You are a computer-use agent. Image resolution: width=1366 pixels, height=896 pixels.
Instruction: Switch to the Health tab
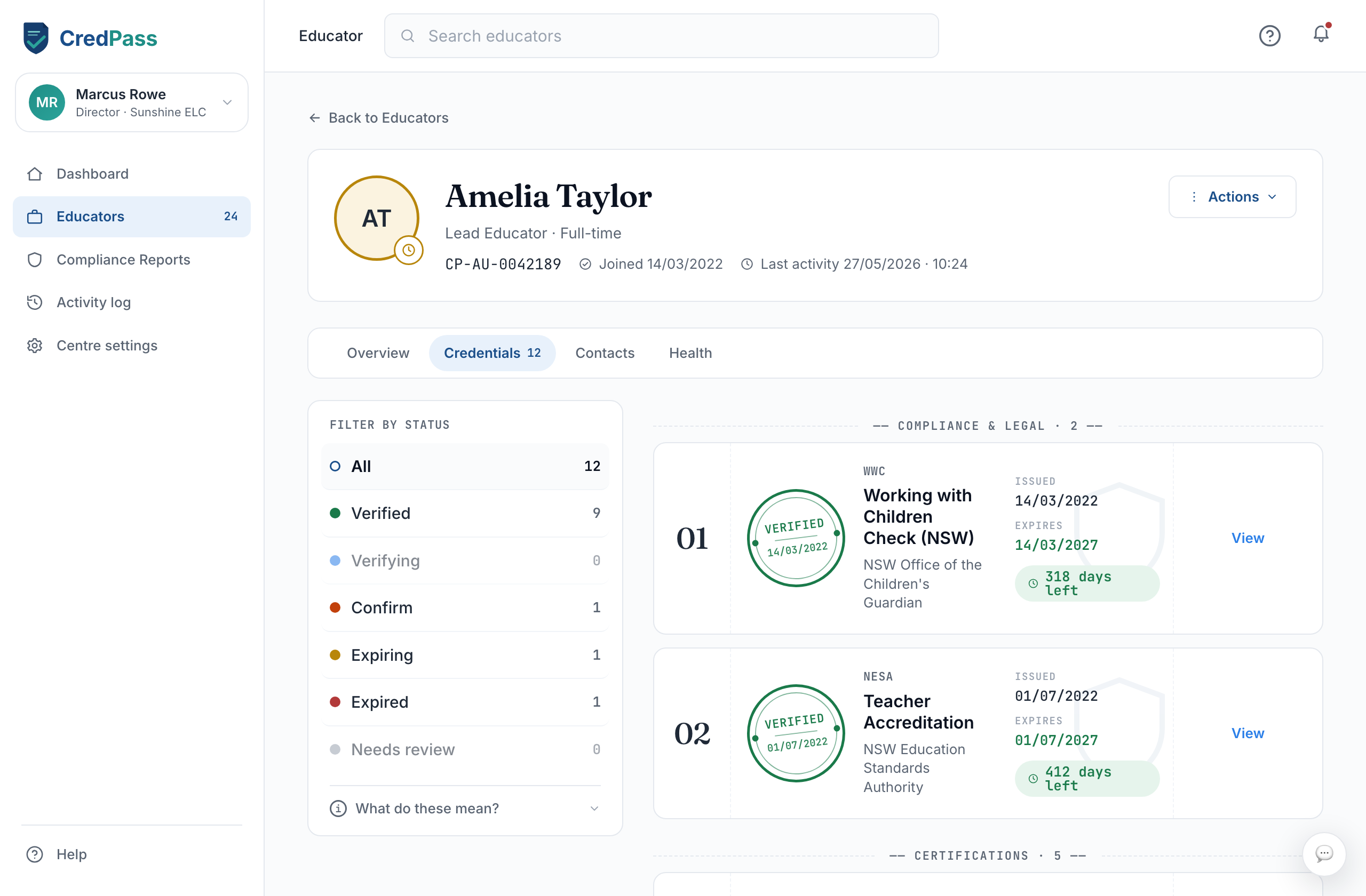690,353
